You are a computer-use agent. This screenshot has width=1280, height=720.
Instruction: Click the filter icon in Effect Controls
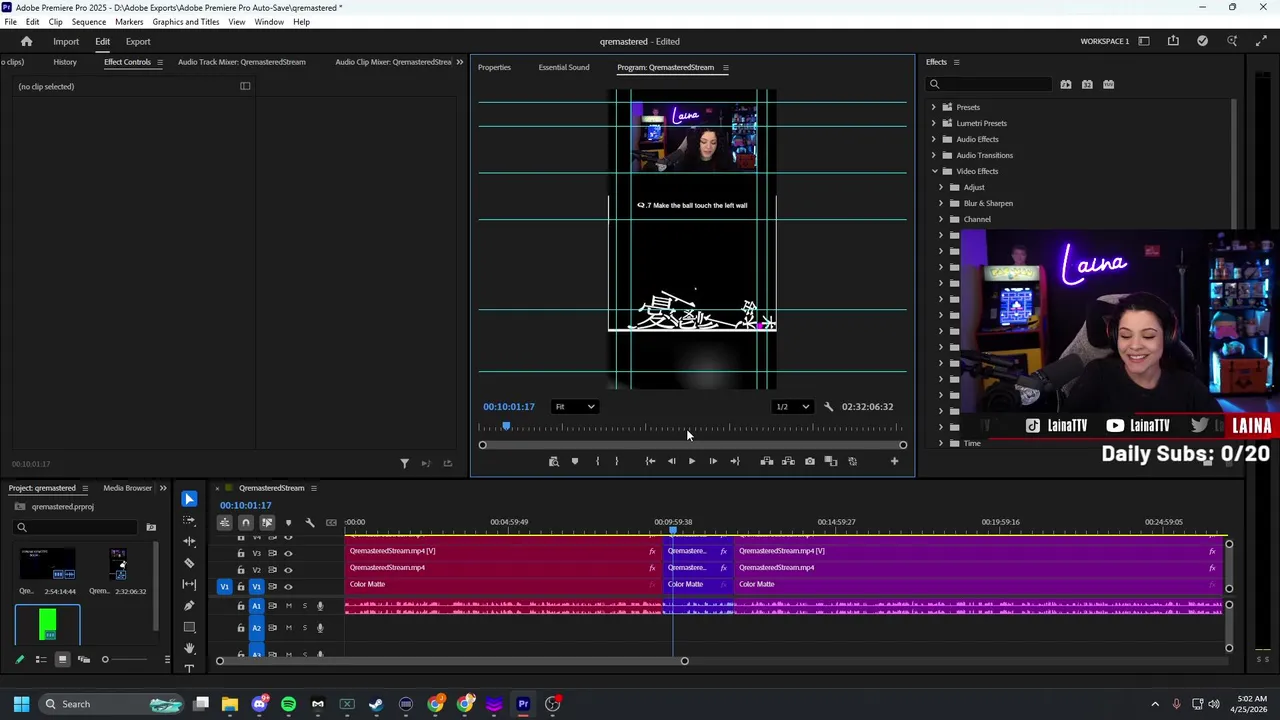(x=404, y=463)
